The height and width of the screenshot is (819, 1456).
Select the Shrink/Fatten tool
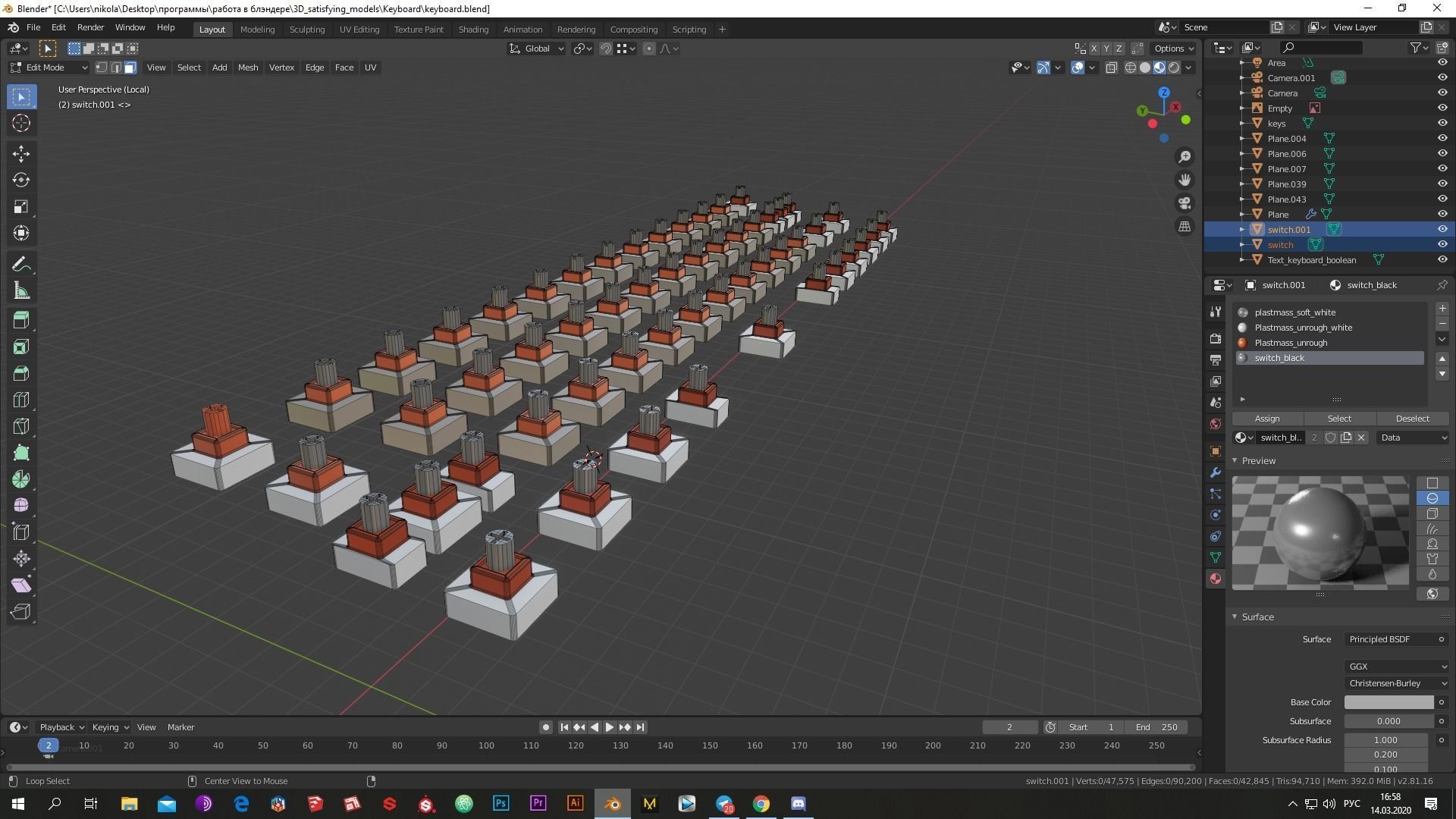point(21,559)
